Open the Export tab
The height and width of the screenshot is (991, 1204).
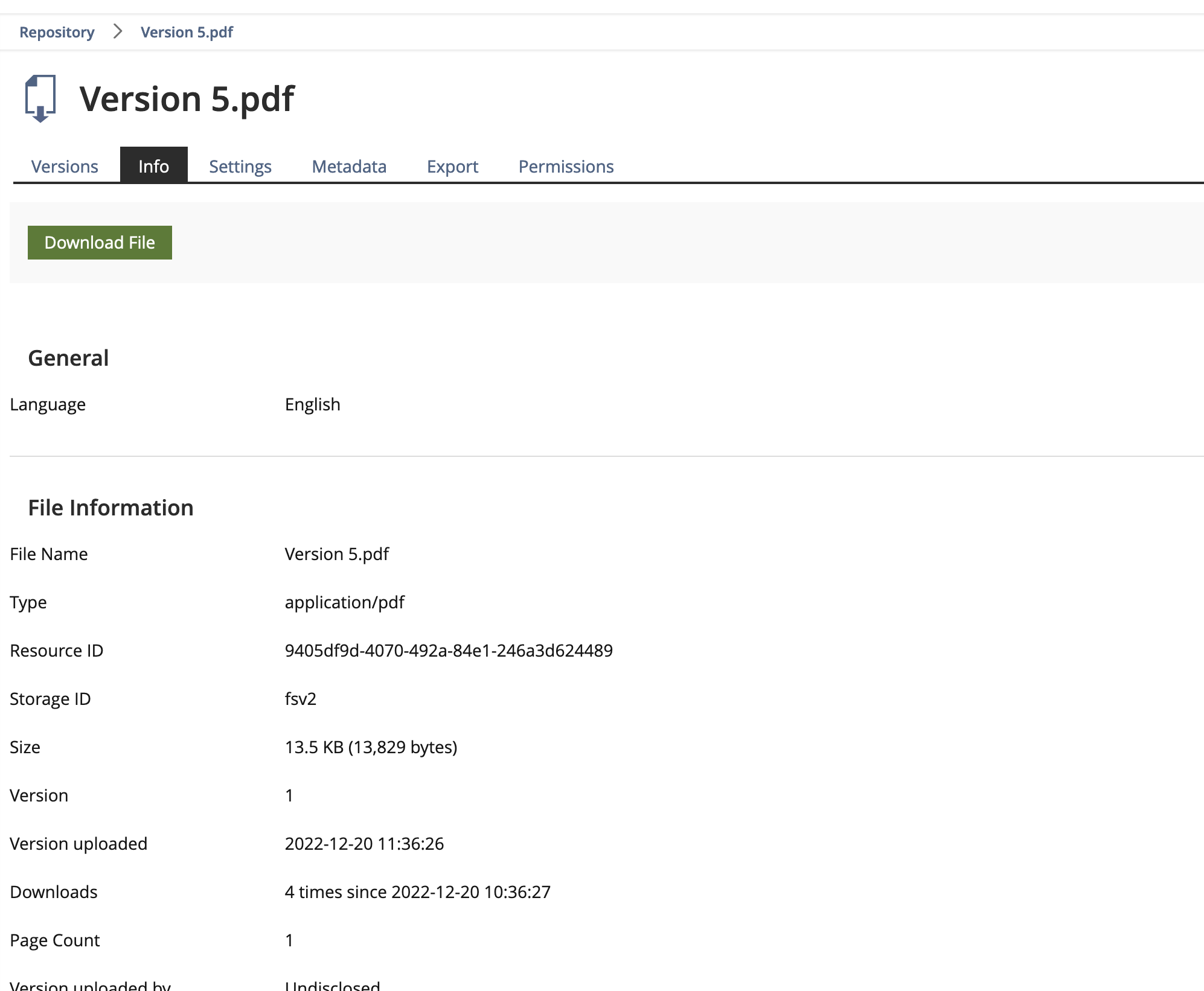coord(452,166)
